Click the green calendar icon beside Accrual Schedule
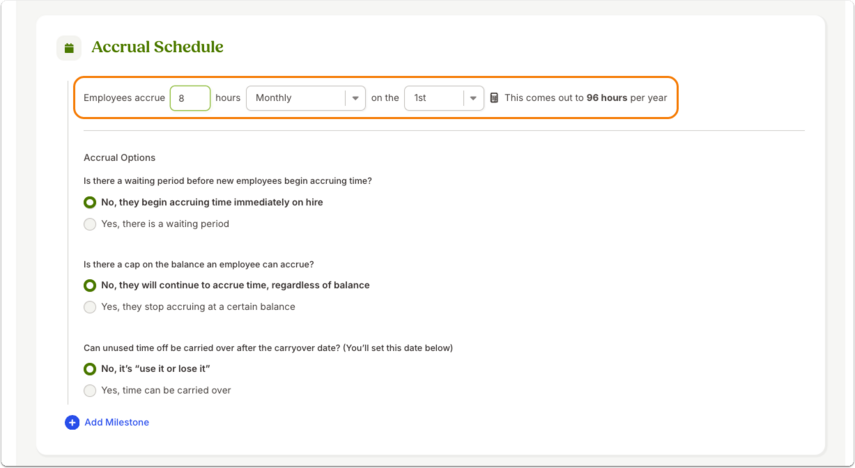The width and height of the screenshot is (855, 468). click(69, 48)
